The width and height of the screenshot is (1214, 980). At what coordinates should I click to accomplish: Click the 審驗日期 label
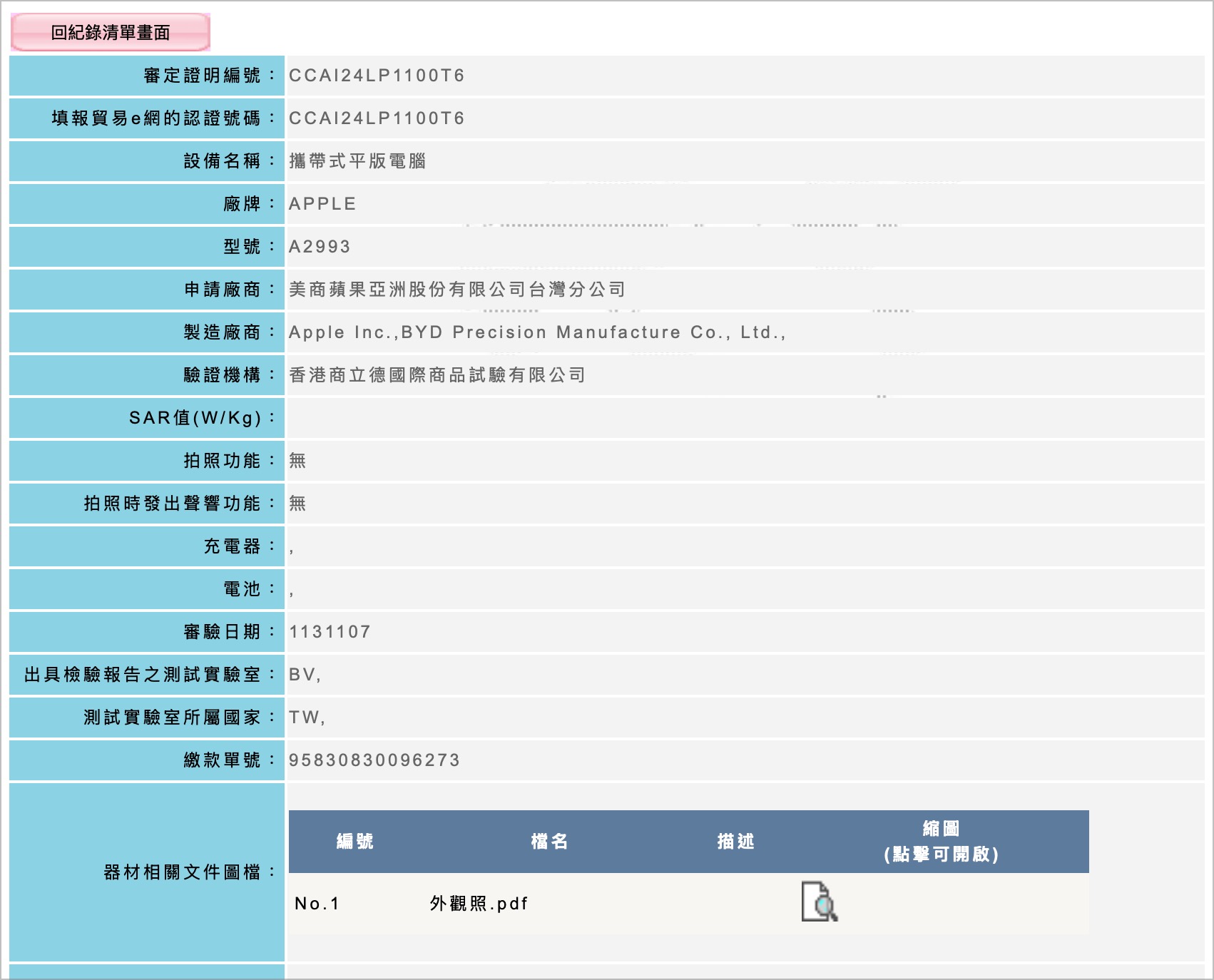point(229,632)
